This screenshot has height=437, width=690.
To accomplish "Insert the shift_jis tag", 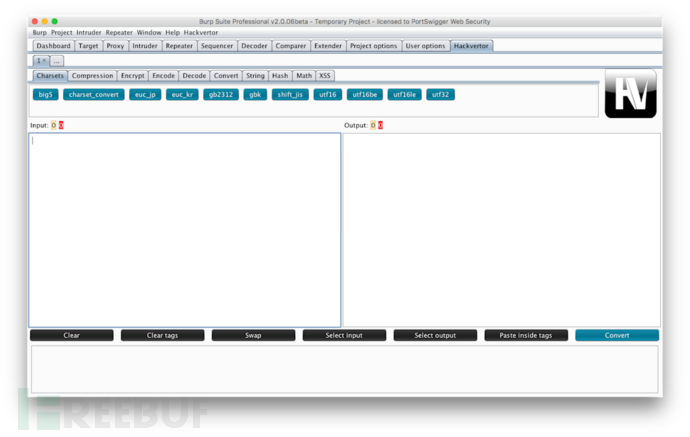I will (x=290, y=95).
